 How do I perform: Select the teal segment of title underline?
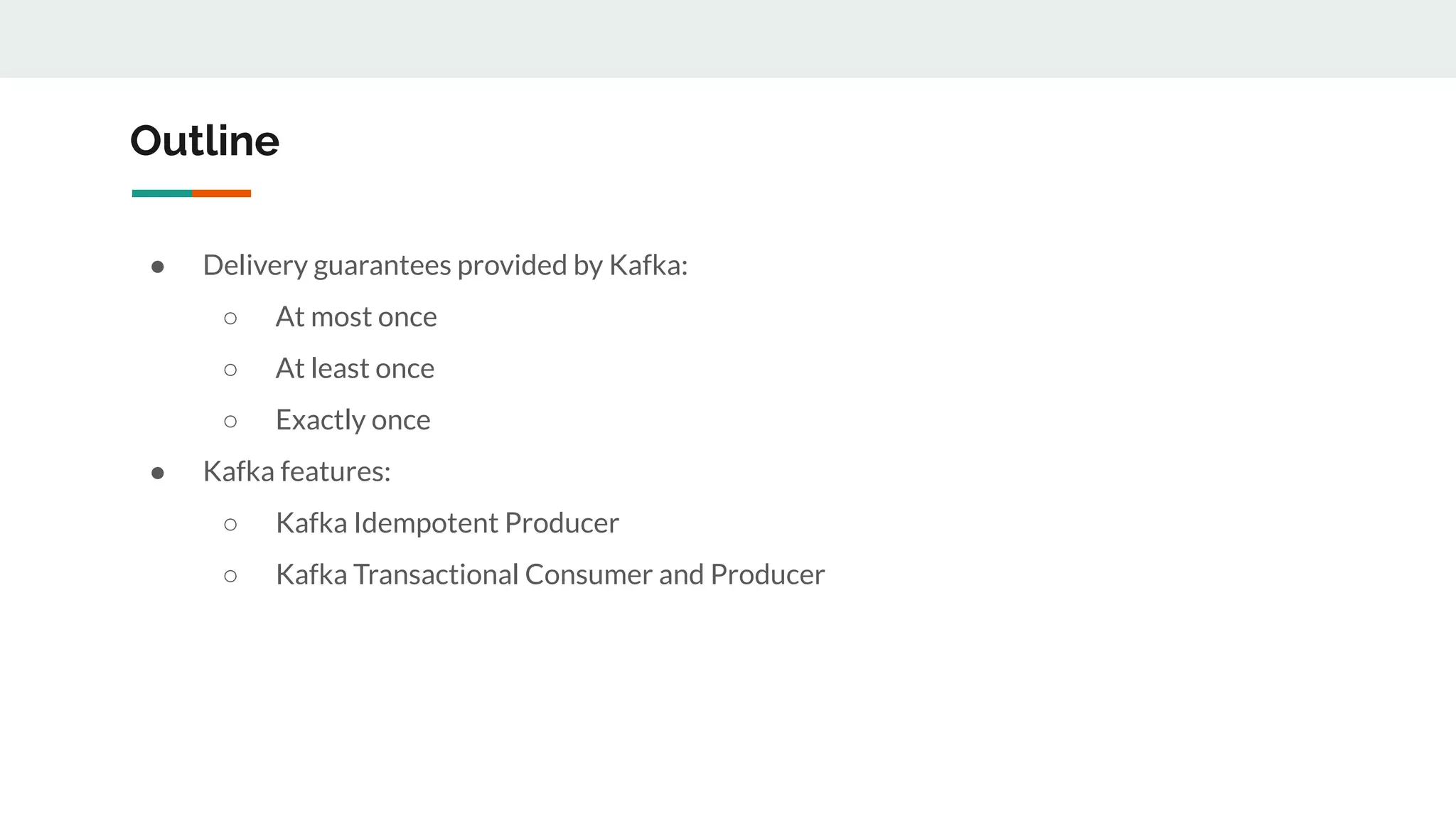pos(161,193)
